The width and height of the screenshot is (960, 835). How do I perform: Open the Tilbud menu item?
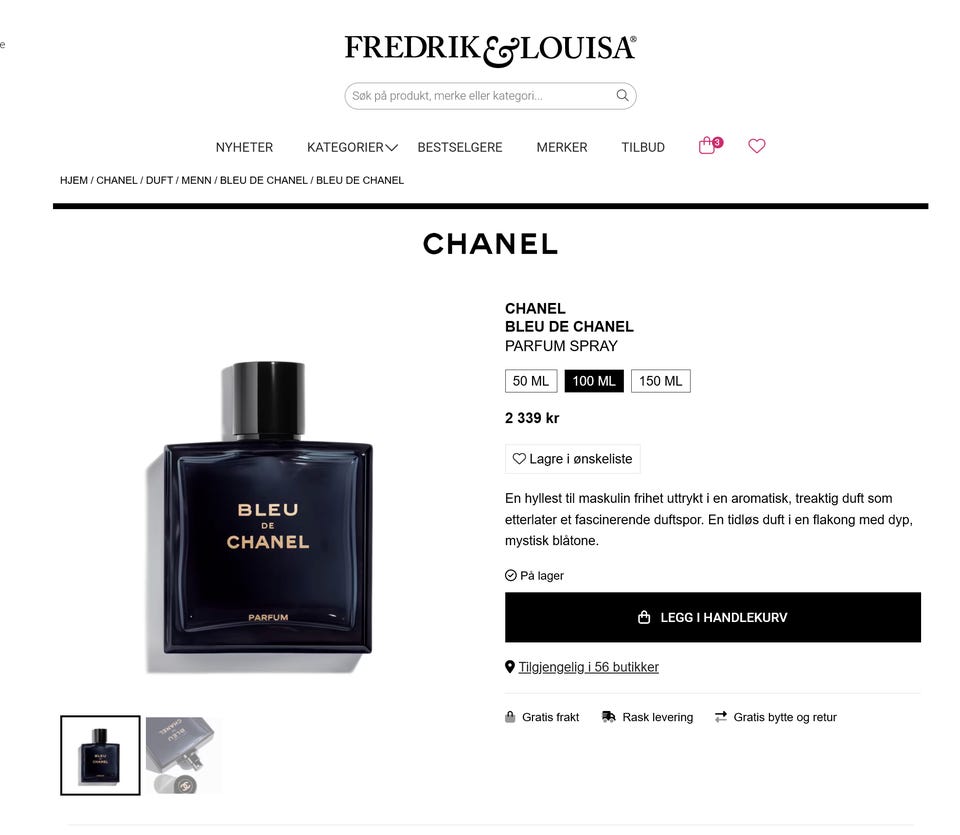643,148
